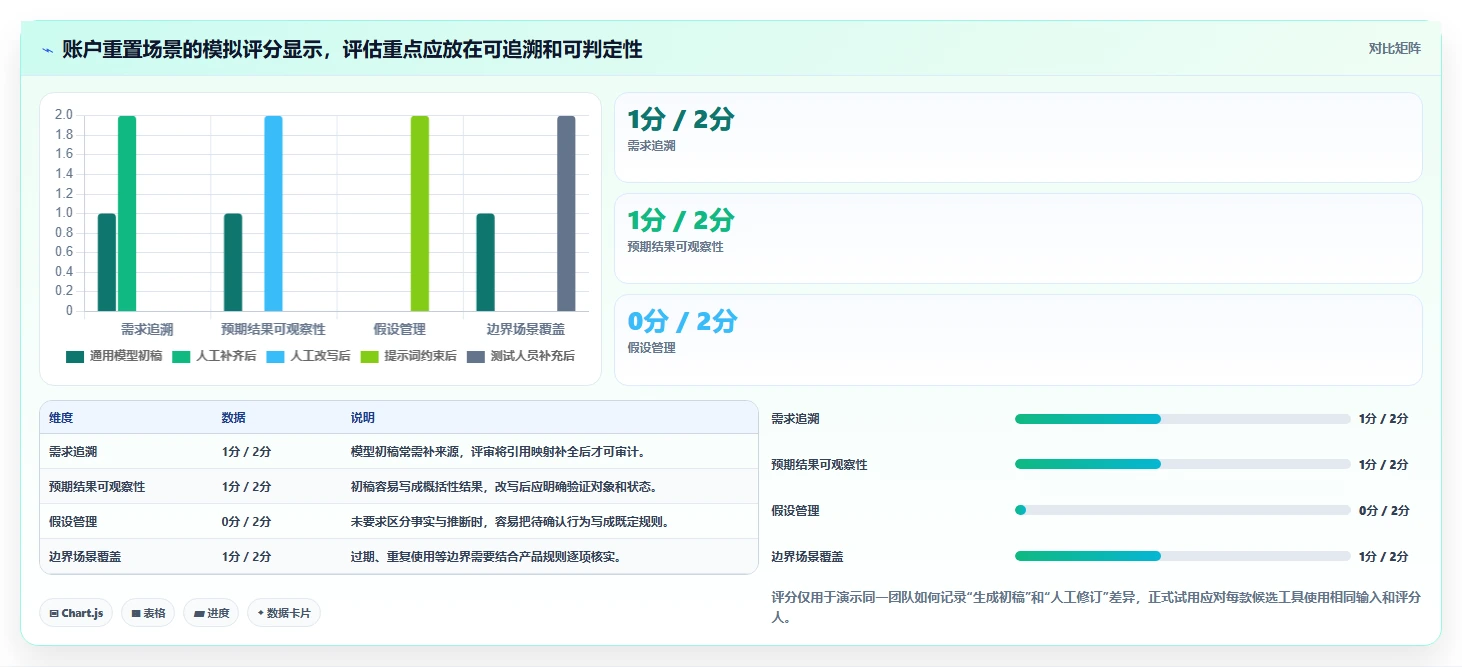1462x667 pixels.
Task: Click the 数据 table column header
Action: pos(234,418)
